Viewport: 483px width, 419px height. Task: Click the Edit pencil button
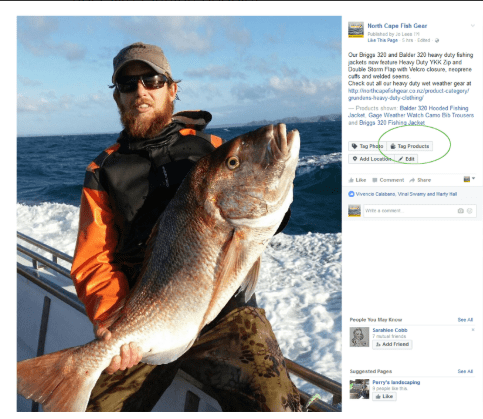(406, 159)
